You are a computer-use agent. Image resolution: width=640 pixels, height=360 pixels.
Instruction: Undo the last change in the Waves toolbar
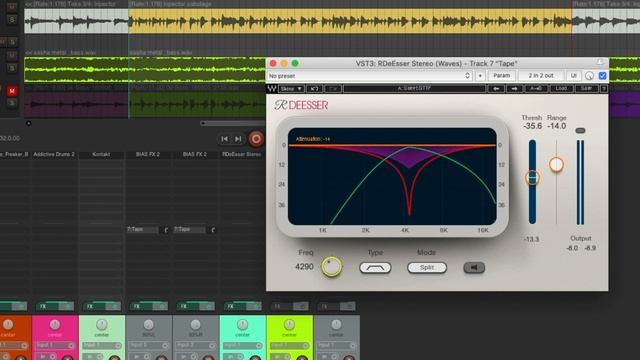point(314,89)
